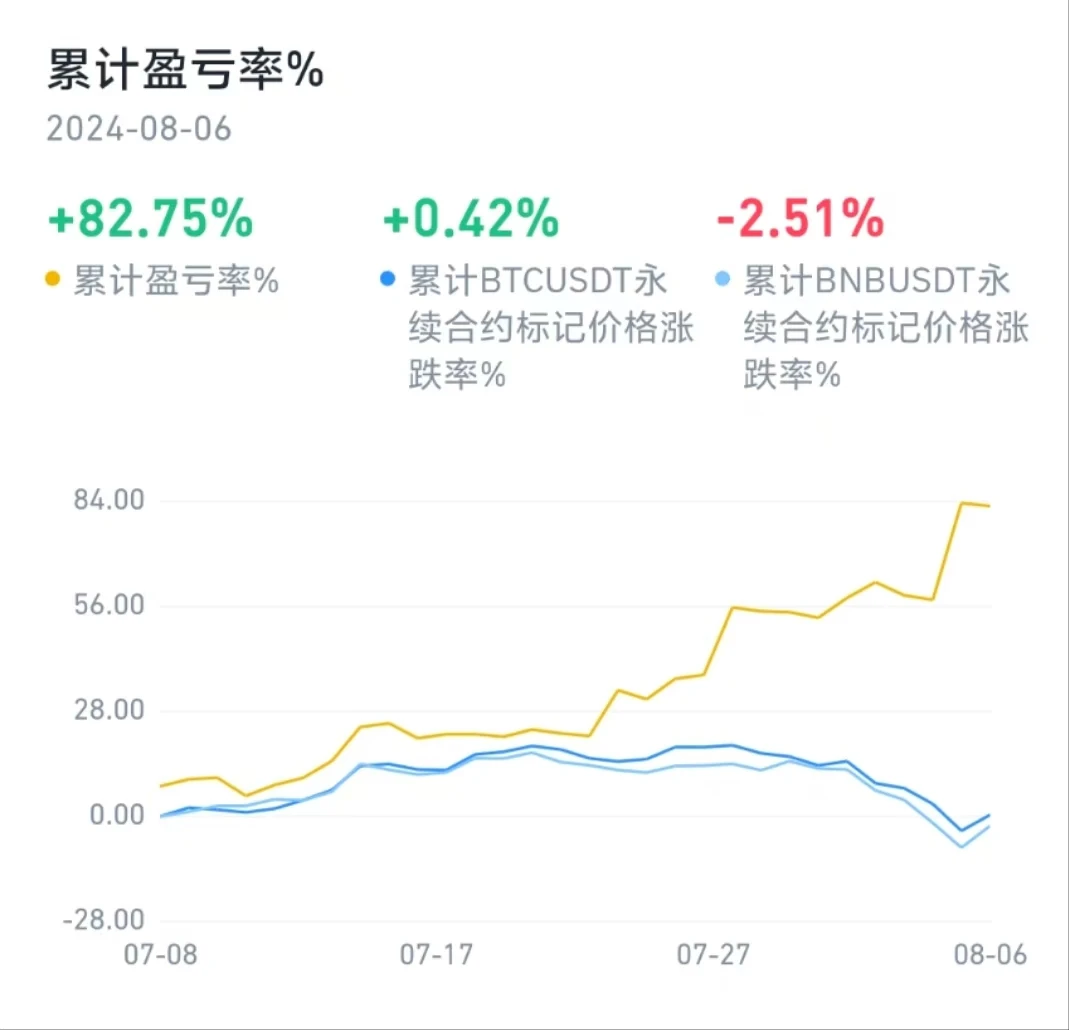Click the -2.51% BNBUSDT value
1069x1030 pixels.
pyautogui.click(x=800, y=218)
